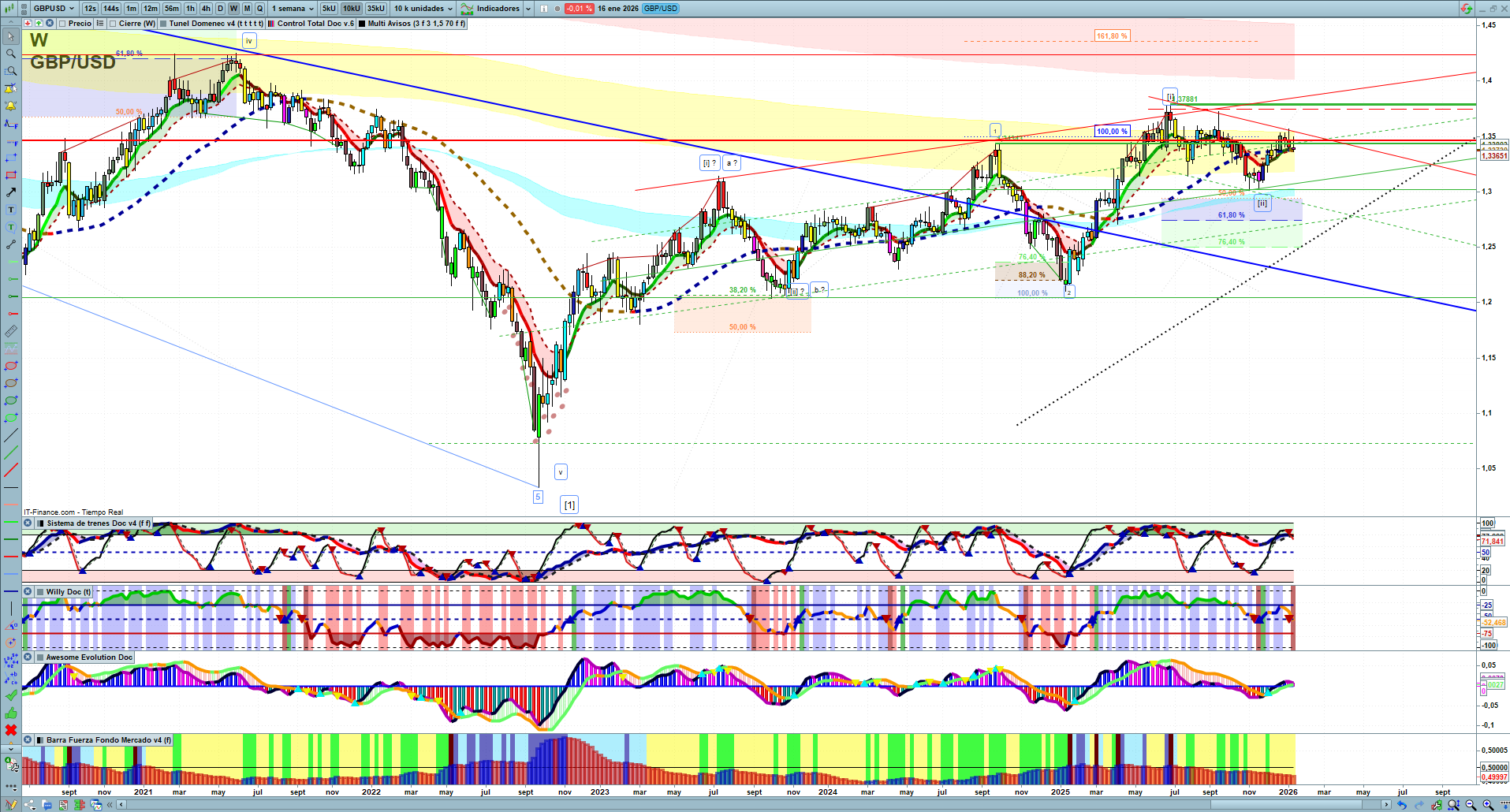This screenshot has height=812, width=1510.
Task: Choose the vertical line drawing tool
Action: click(11, 608)
